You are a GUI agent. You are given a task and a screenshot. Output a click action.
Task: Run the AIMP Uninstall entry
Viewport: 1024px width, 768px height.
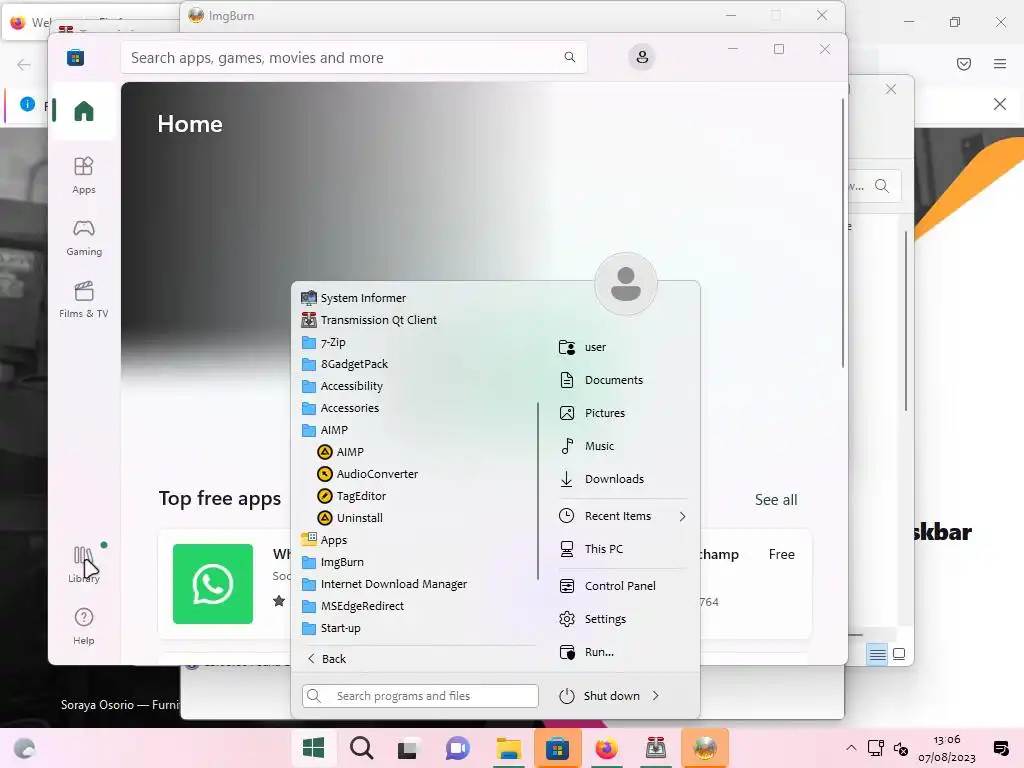pyautogui.click(x=351, y=518)
